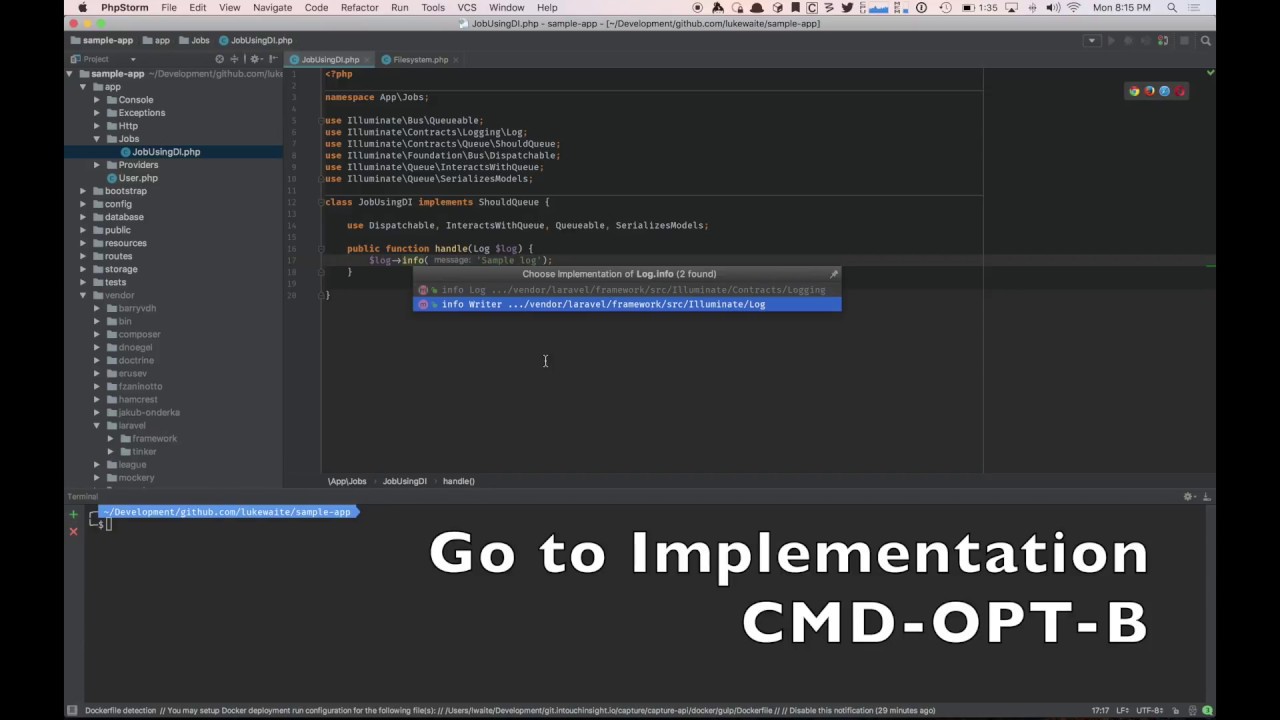Click \App\Jobs breadcrumb below editor
This screenshot has height=720, width=1280.
(347, 481)
